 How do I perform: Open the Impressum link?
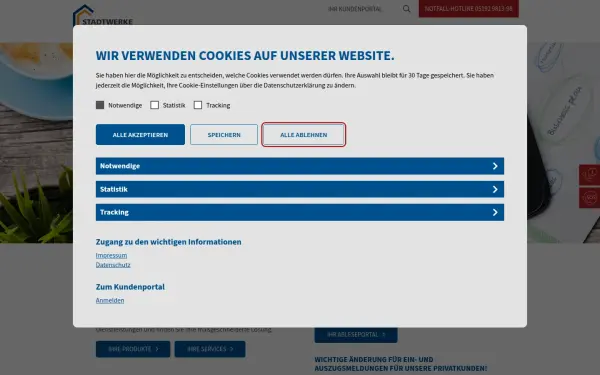point(111,255)
